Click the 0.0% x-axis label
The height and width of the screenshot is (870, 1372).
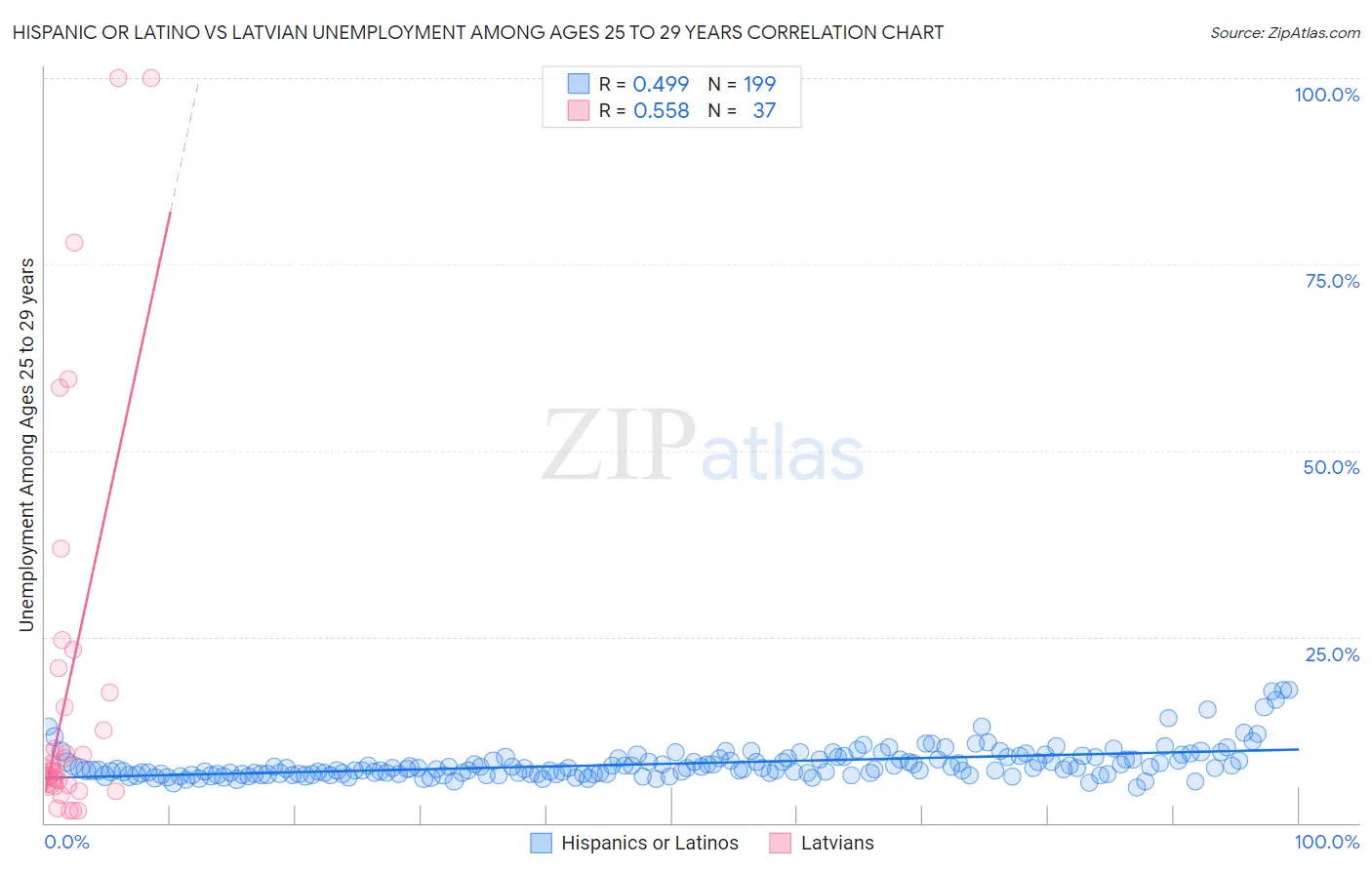66,842
